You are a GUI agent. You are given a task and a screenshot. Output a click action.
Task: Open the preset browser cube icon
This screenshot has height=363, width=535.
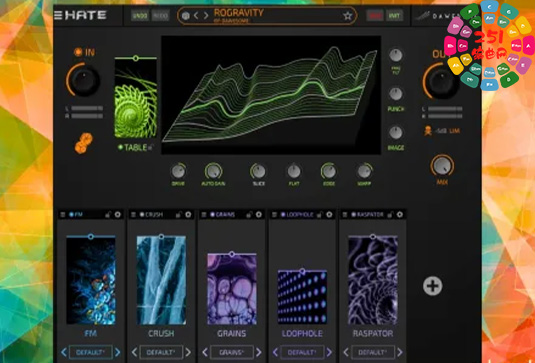coord(186,16)
